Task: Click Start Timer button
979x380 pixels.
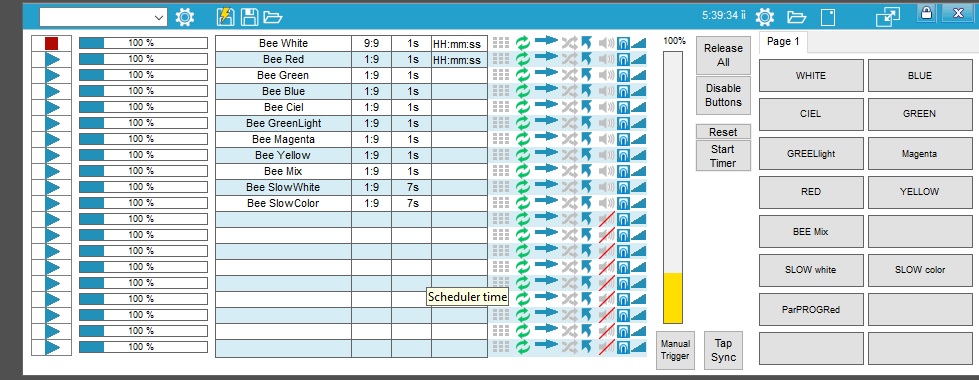Action: [x=723, y=156]
